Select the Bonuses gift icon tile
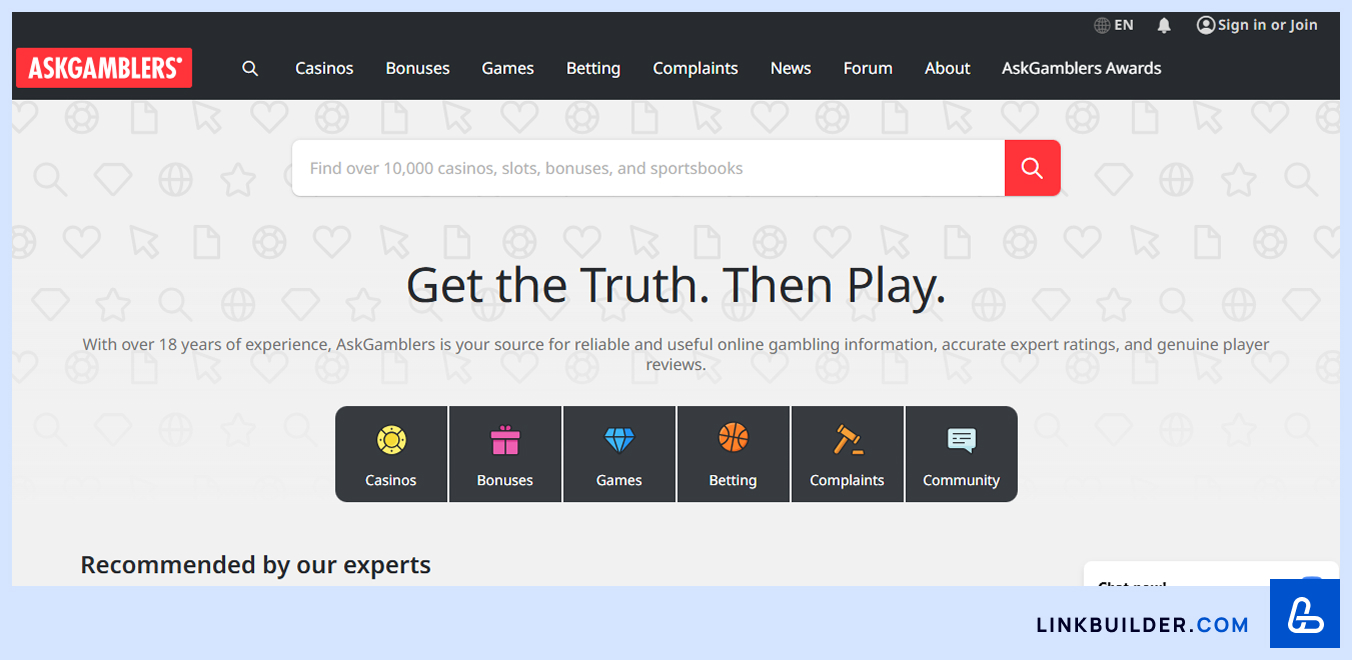1352x660 pixels. (505, 454)
